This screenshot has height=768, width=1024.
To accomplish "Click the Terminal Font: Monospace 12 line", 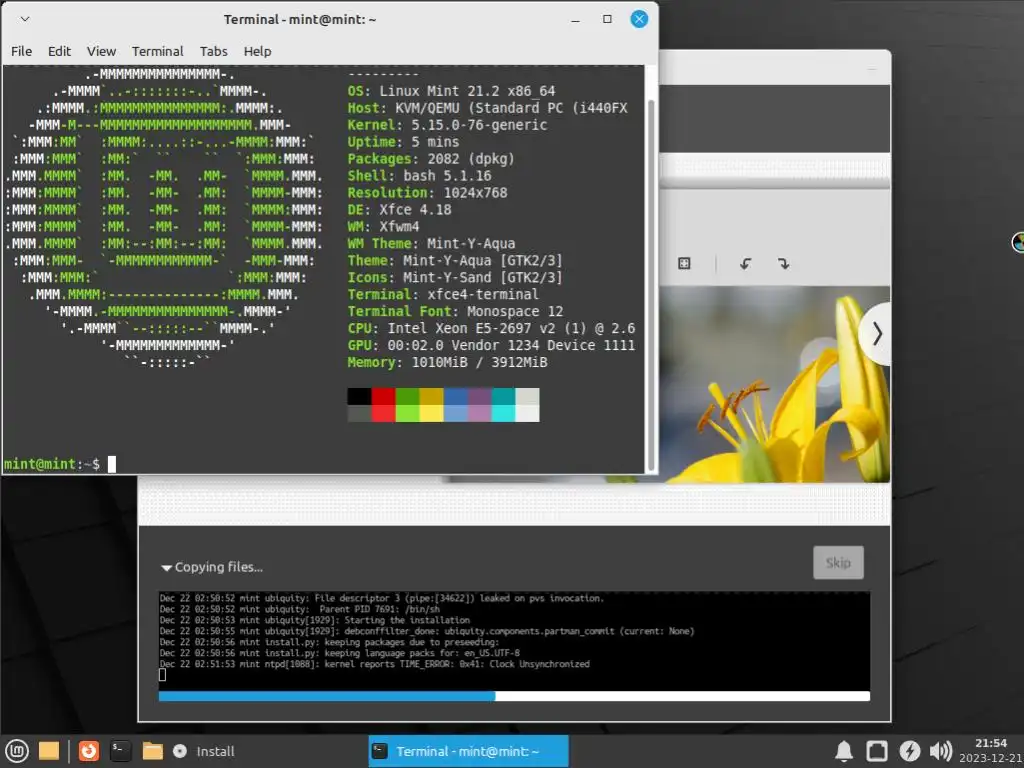I will click(455, 312).
